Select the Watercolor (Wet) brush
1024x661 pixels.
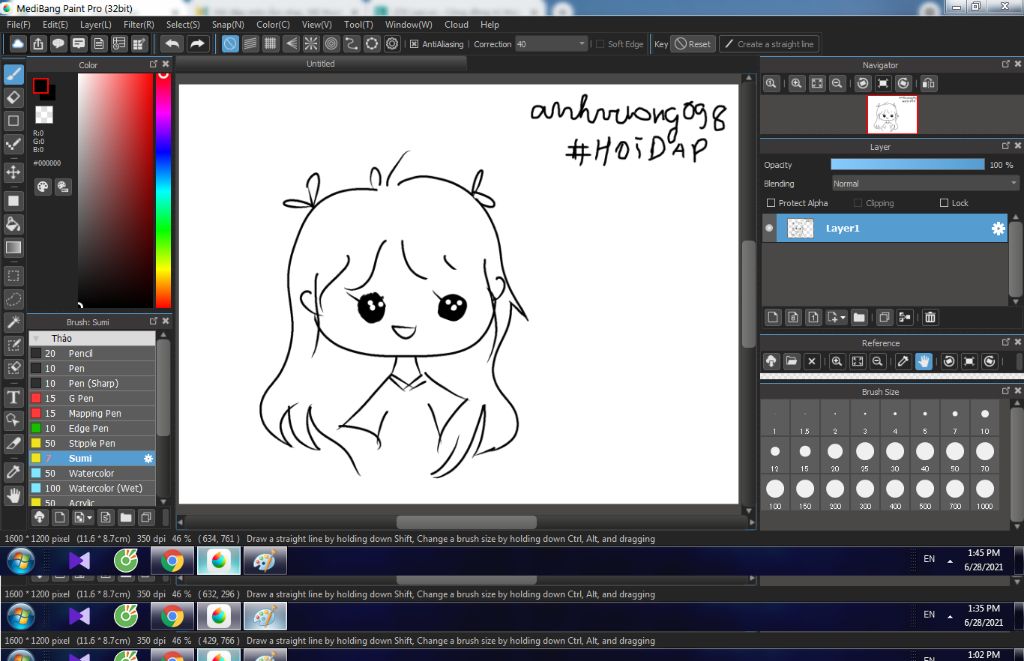[92, 489]
